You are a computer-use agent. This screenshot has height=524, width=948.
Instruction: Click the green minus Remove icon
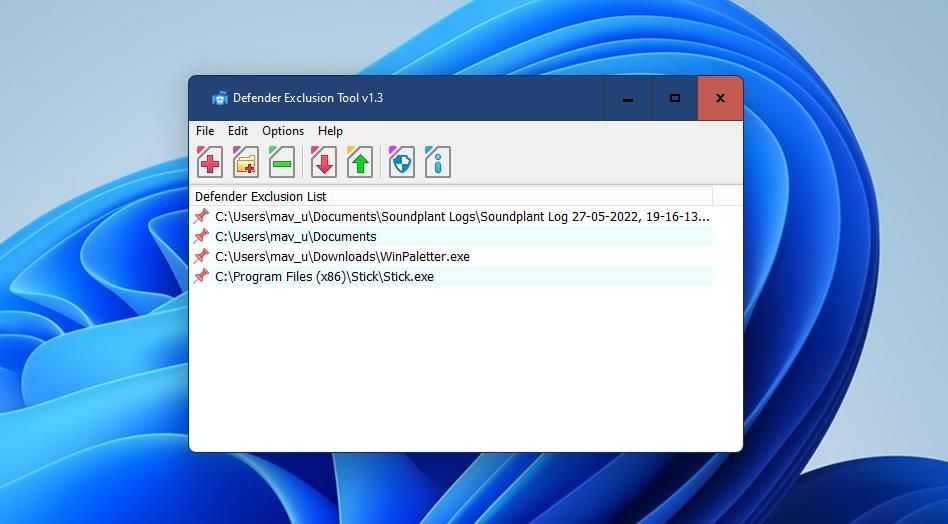[282, 162]
